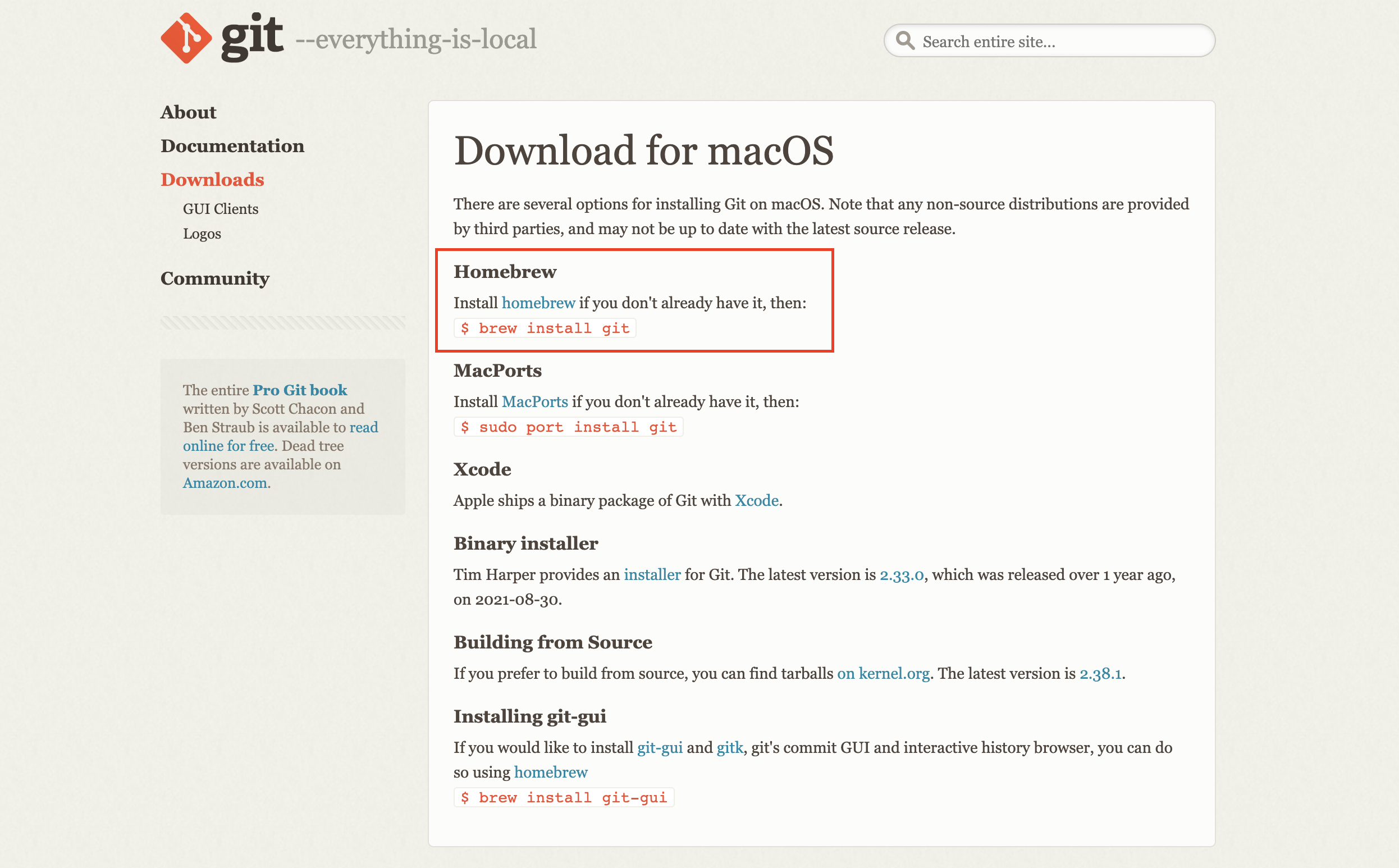The image size is (1399, 868).
Task: Click the 2.33.0 version link
Action: [x=901, y=575]
